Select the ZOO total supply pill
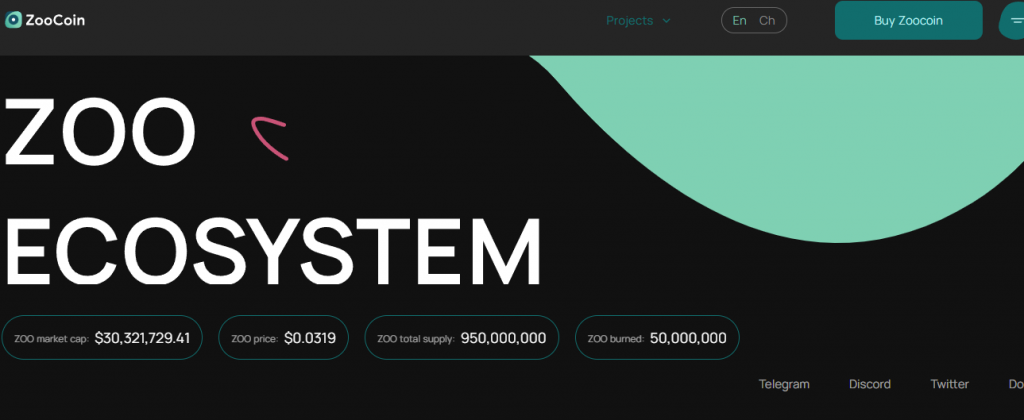Viewport: 1024px width, 420px height. pos(462,338)
